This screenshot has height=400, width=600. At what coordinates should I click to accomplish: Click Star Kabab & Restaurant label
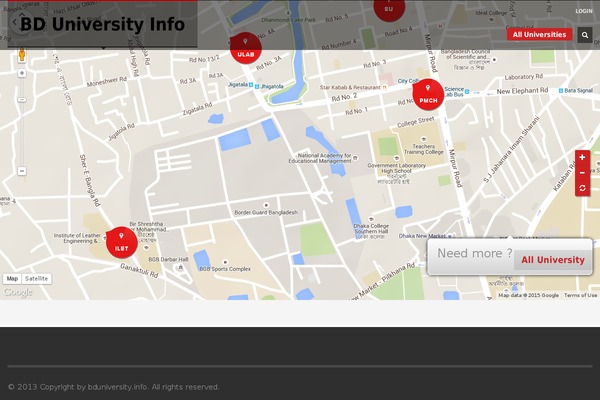pyautogui.click(x=350, y=88)
